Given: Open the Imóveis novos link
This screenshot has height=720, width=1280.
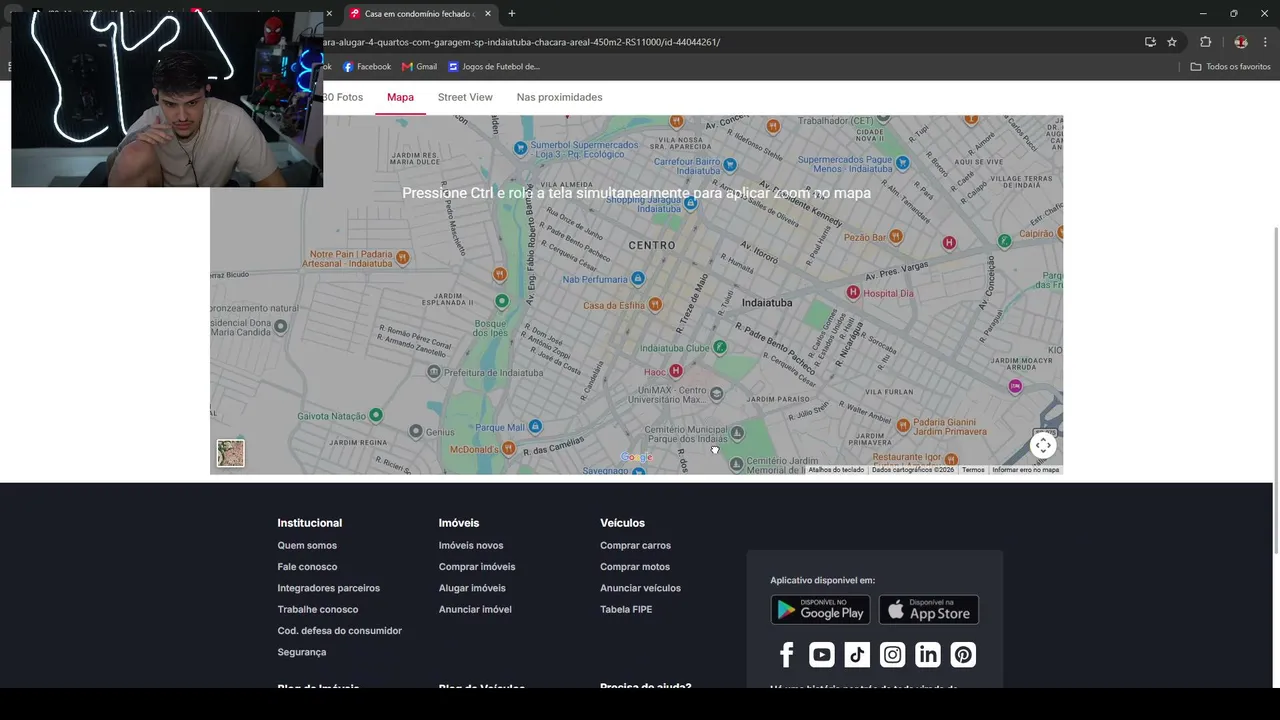Looking at the screenshot, I should pos(471,546).
